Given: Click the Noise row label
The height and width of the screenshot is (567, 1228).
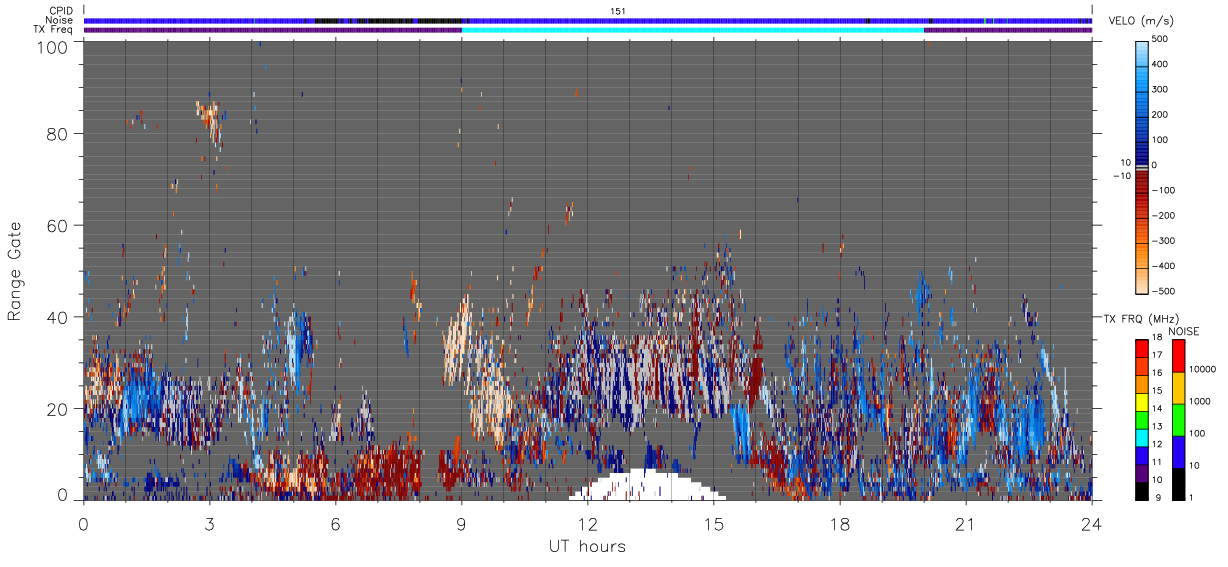Looking at the screenshot, I should pyautogui.click(x=60, y=20).
